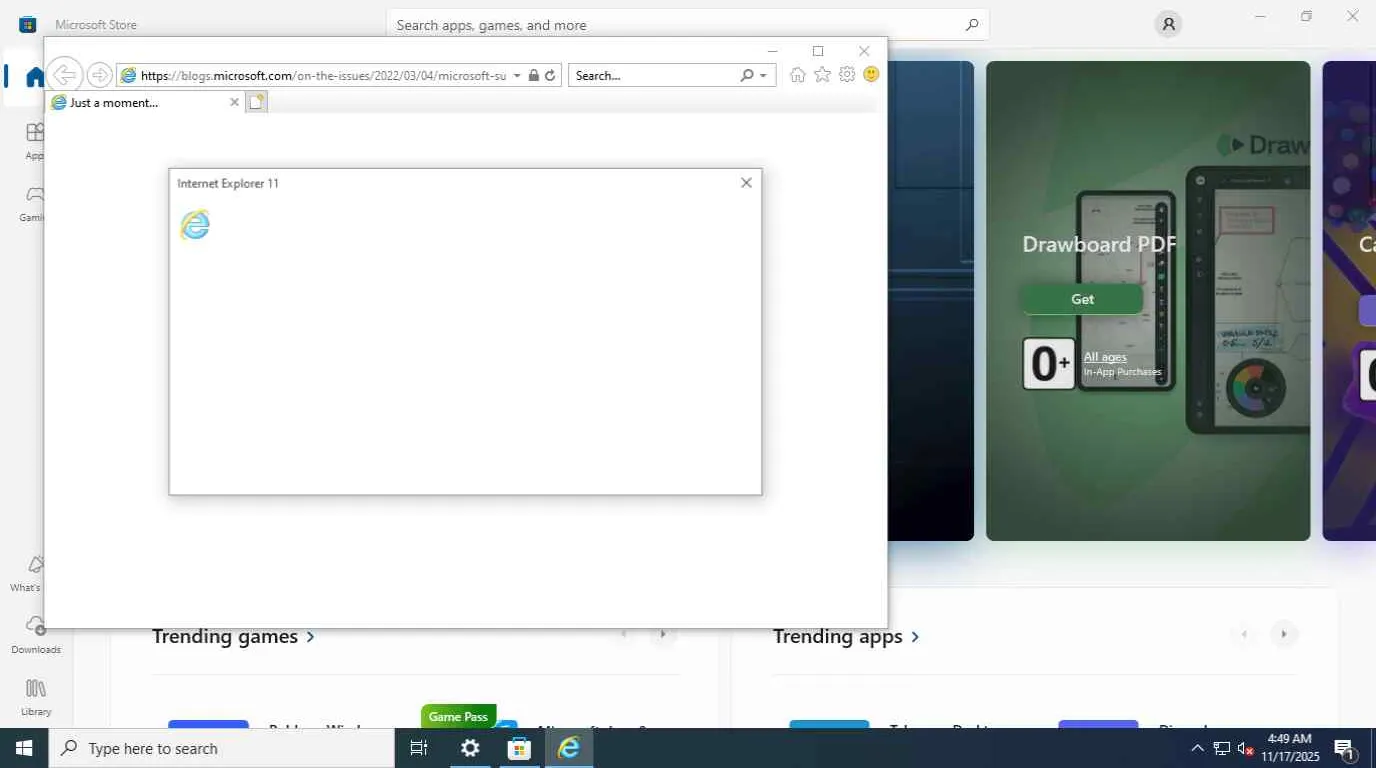Viewport: 1376px width, 768px height.
Task: Open the Favorites star in Internet Explorer
Action: coord(822,75)
